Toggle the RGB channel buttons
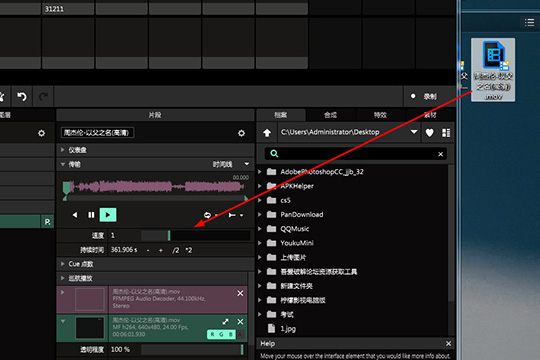540x360 pixels. pos(221,334)
